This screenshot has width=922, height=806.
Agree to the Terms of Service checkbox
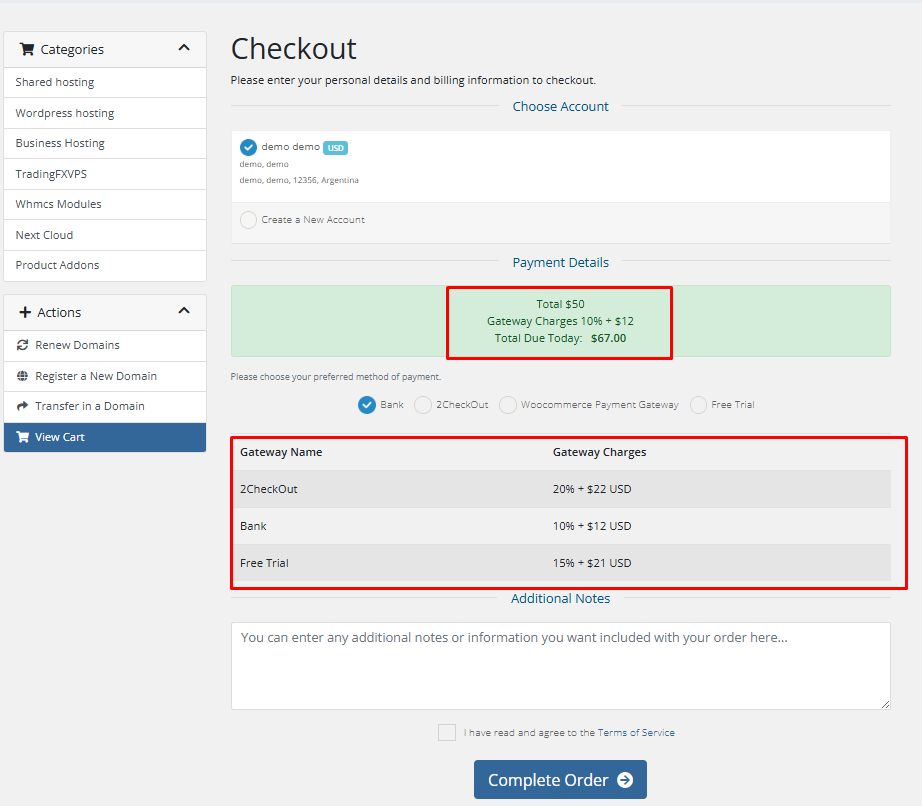tap(447, 733)
